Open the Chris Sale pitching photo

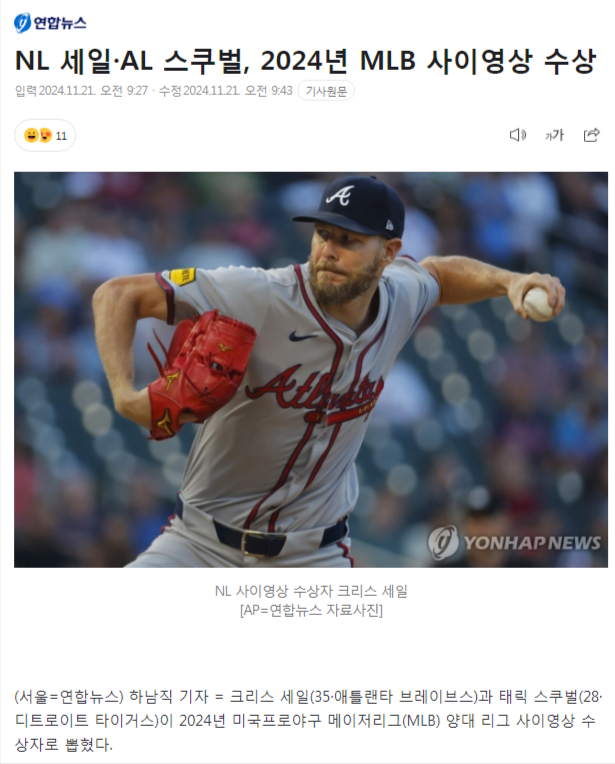pos(310,369)
